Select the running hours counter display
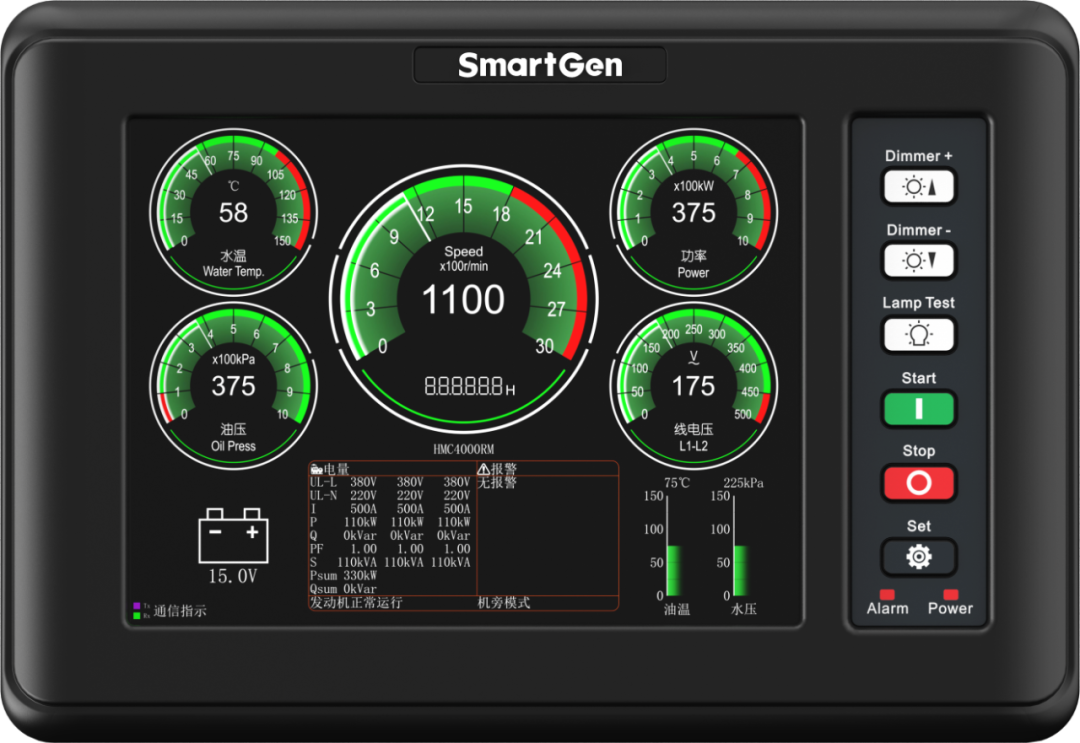Image resolution: width=1080 pixels, height=743 pixels. click(470, 386)
